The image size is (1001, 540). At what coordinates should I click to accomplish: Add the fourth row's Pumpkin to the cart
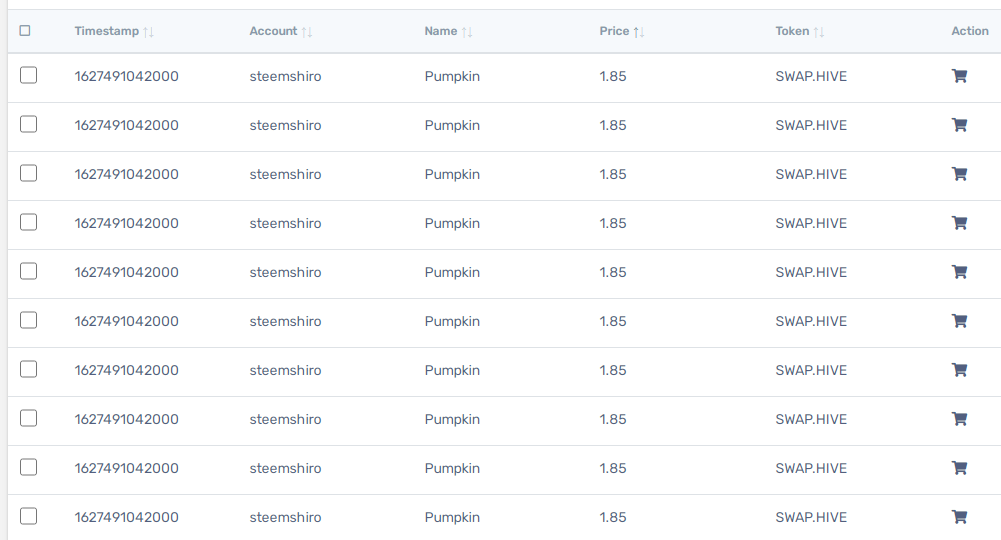pyautogui.click(x=959, y=223)
